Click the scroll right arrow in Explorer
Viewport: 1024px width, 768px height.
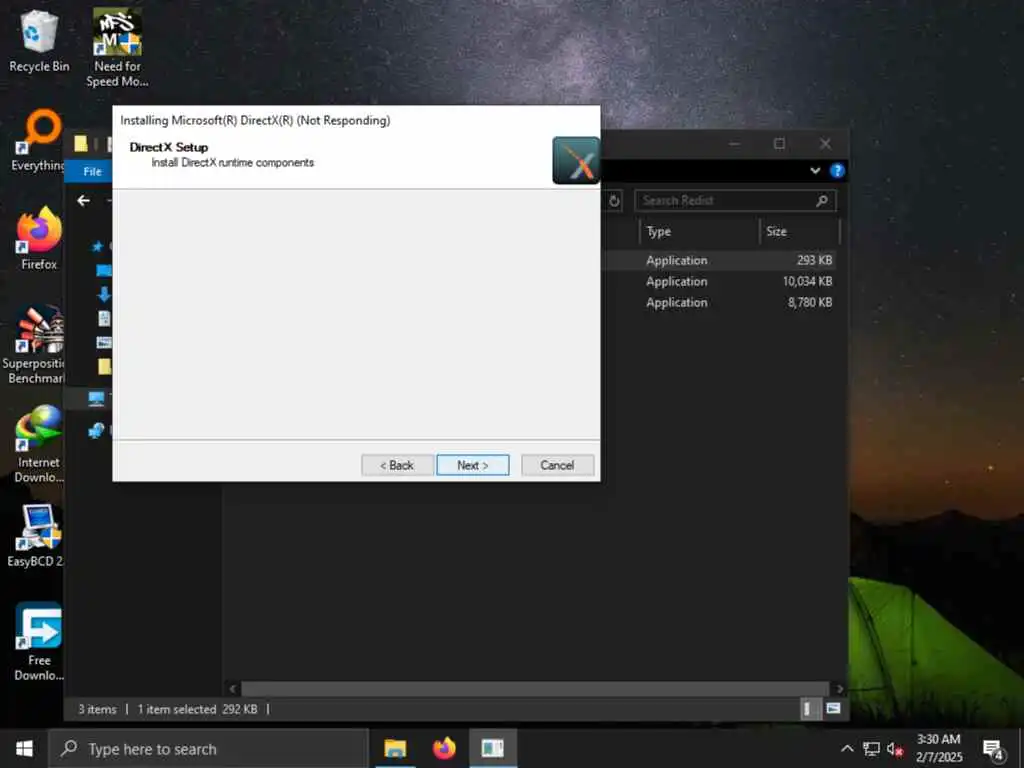[x=840, y=688]
